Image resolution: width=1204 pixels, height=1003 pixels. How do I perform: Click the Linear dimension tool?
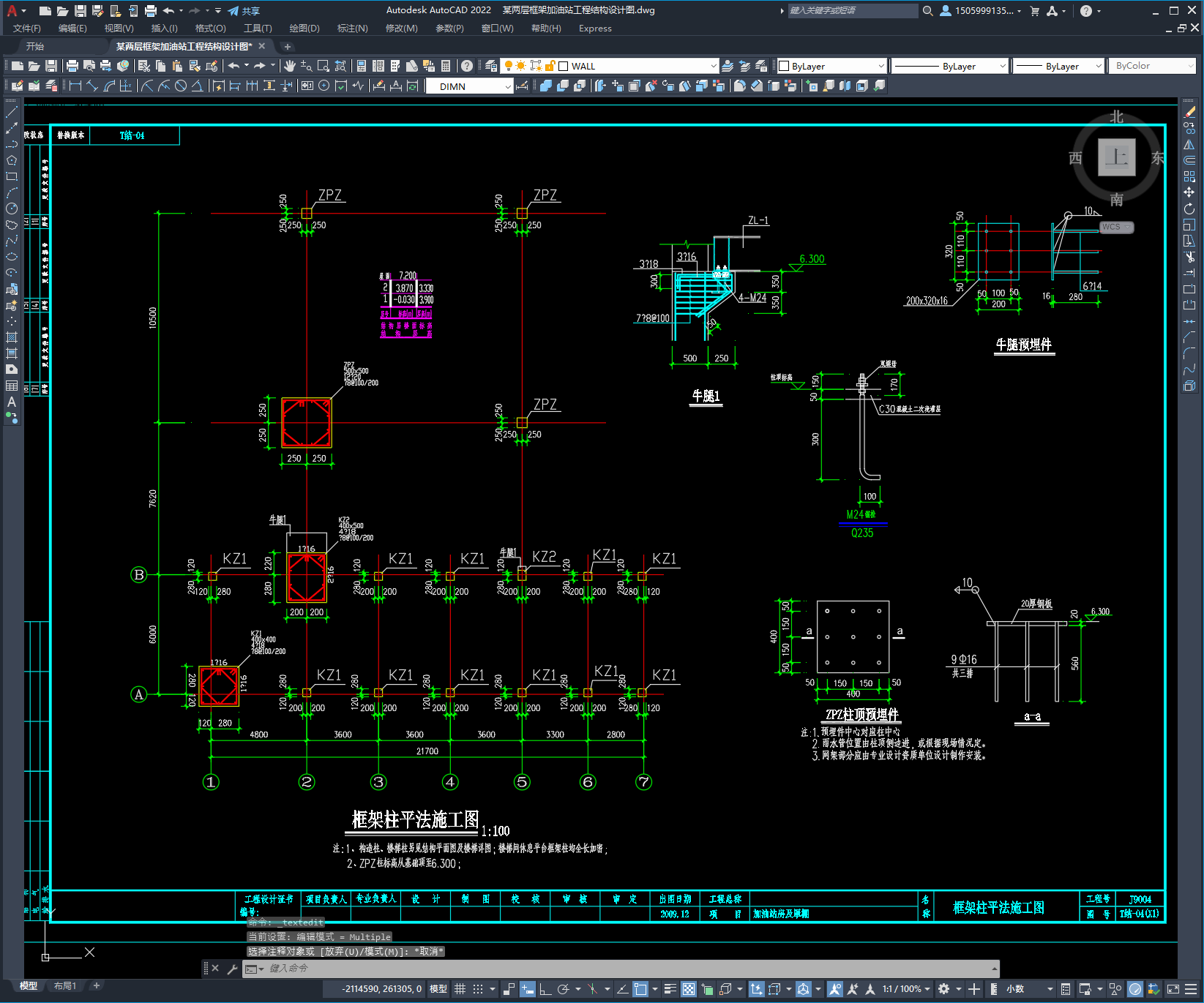75,86
